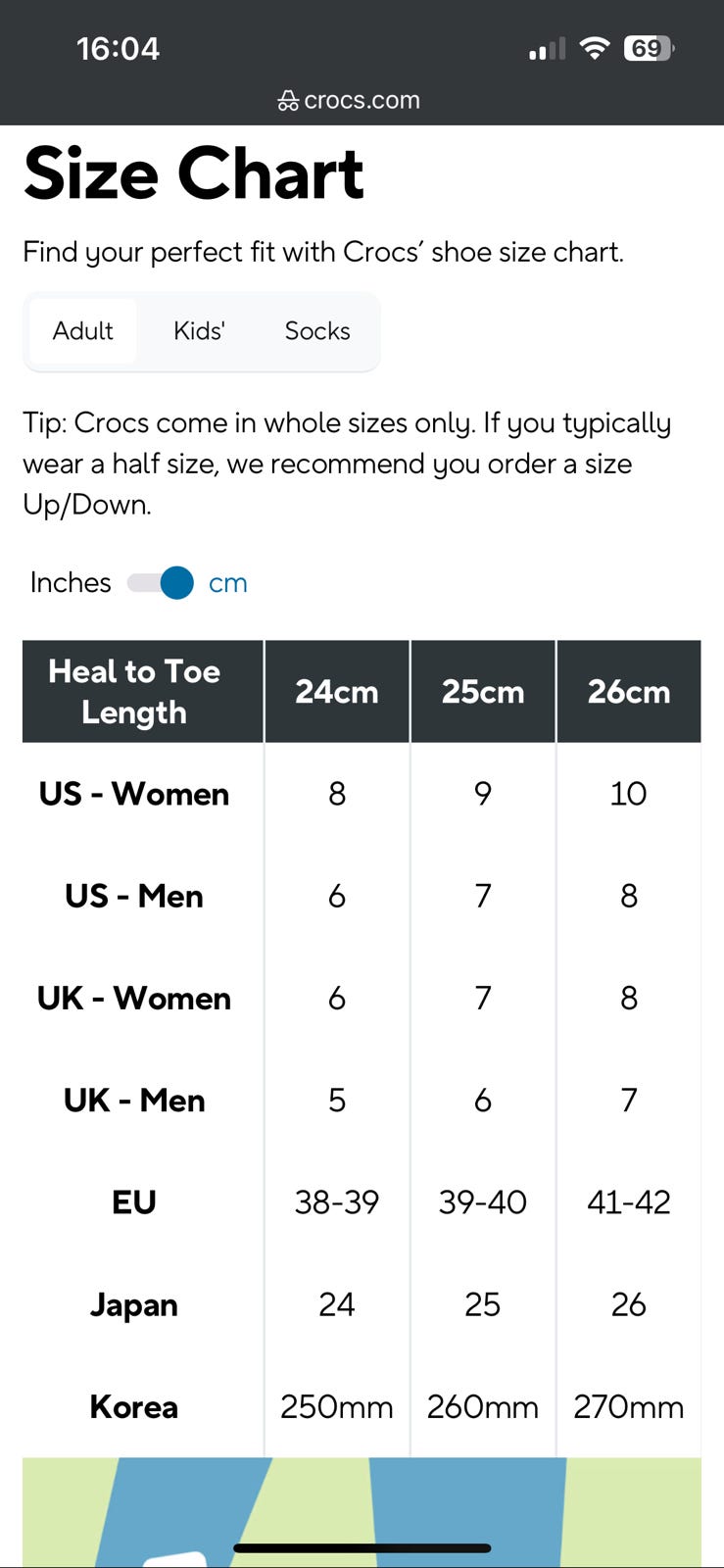Image resolution: width=724 pixels, height=1568 pixels.
Task: Select the 24cm column header
Action: click(x=337, y=692)
